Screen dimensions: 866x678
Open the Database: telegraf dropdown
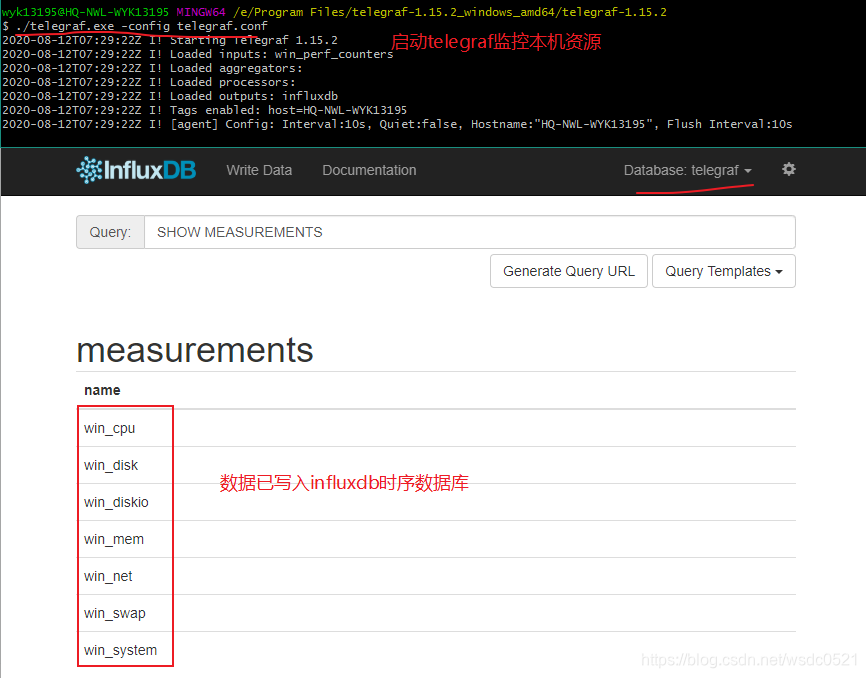pyautogui.click(x=688, y=170)
